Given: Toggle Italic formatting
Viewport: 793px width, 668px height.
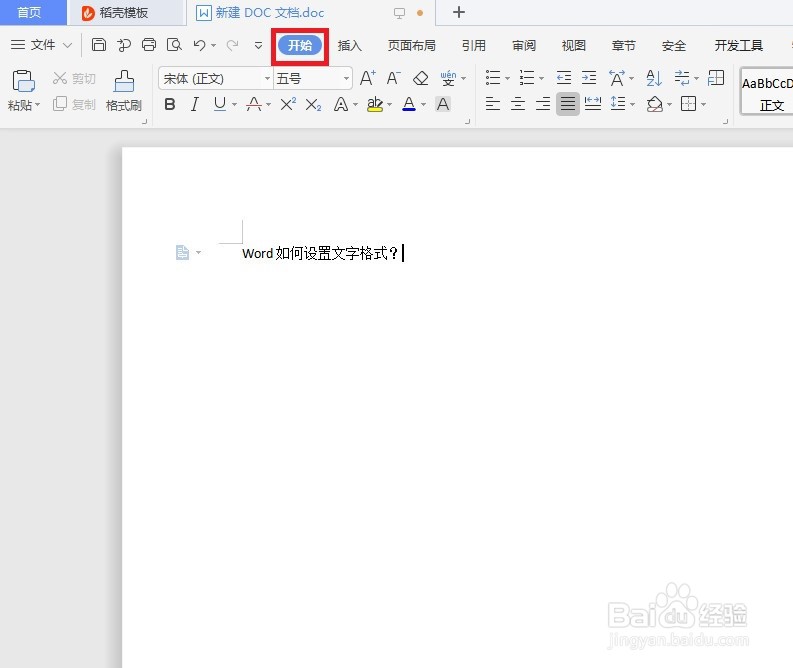Looking at the screenshot, I should click(x=194, y=105).
